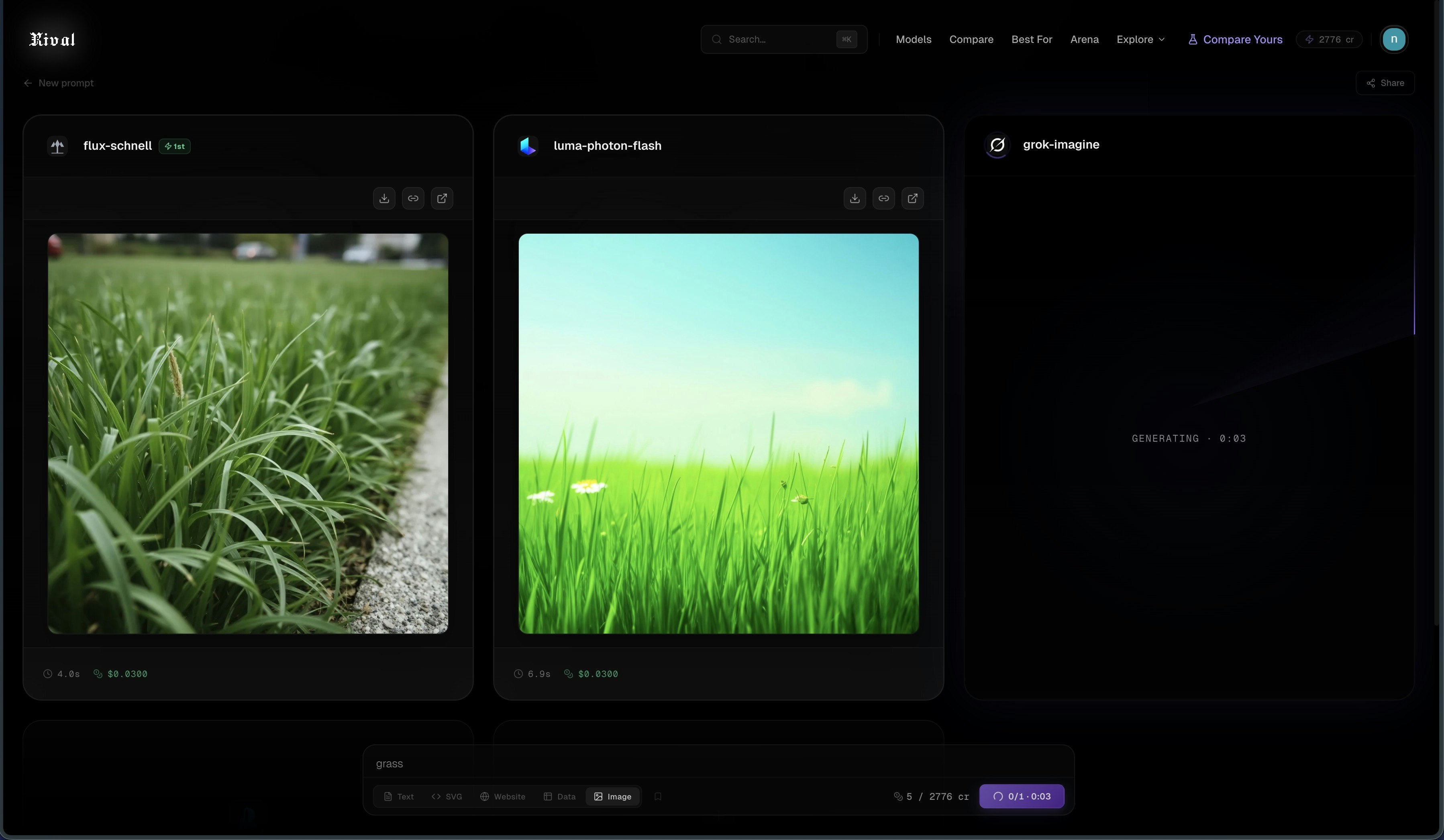1444x840 pixels.
Task: Click the purple generating progress button
Action: [1022, 797]
